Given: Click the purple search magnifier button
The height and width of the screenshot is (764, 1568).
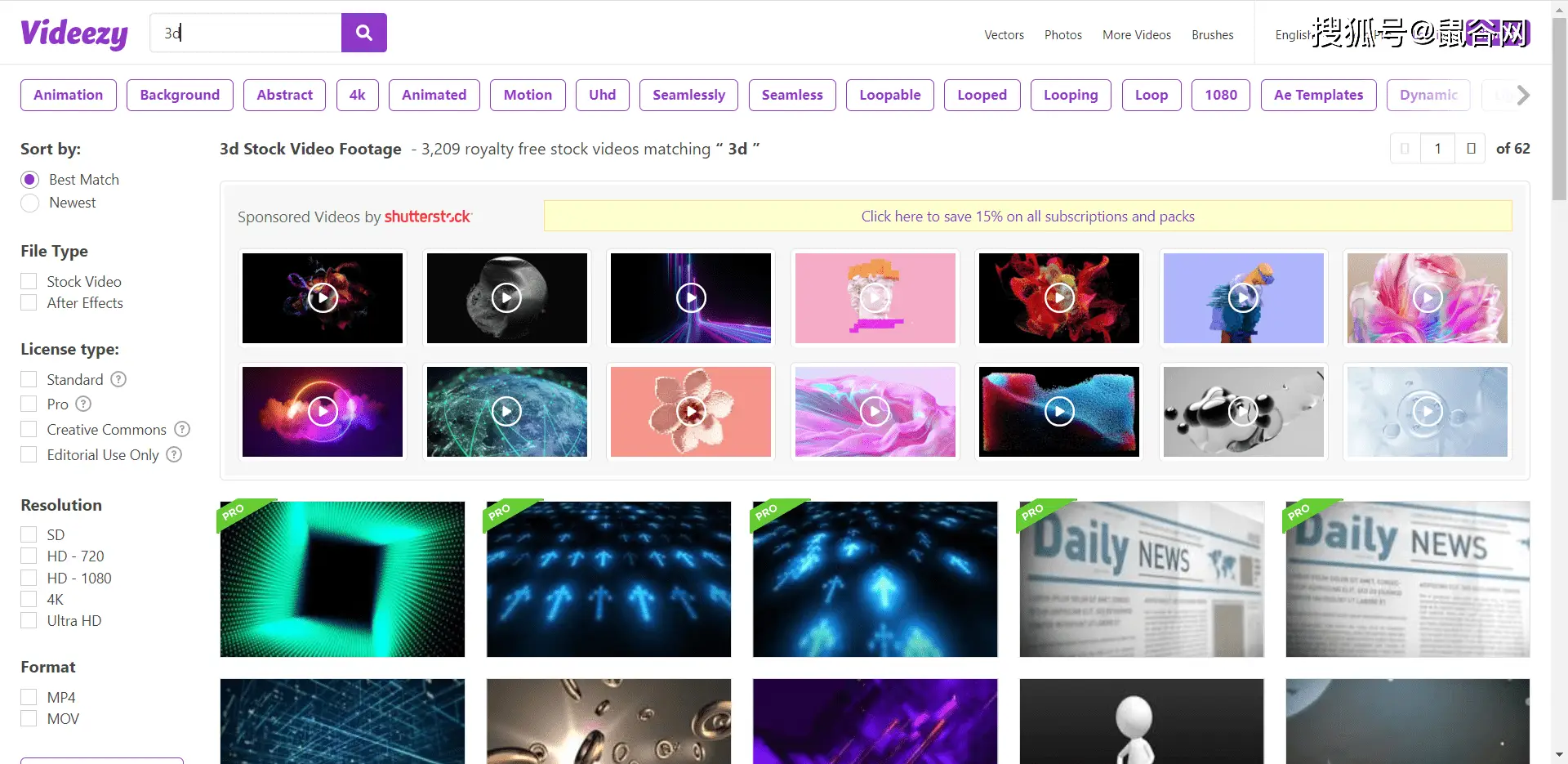Looking at the screenshot, I should [363, 33].
